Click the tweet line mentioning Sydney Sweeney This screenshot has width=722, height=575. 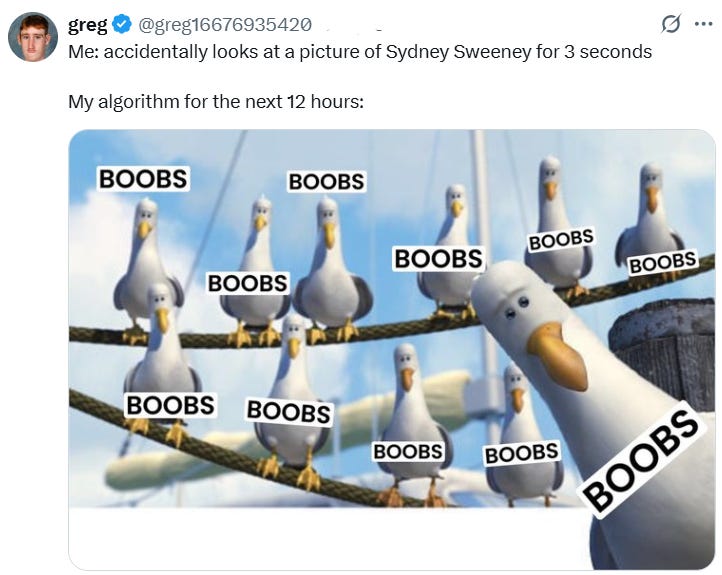[x=360, y=52]
